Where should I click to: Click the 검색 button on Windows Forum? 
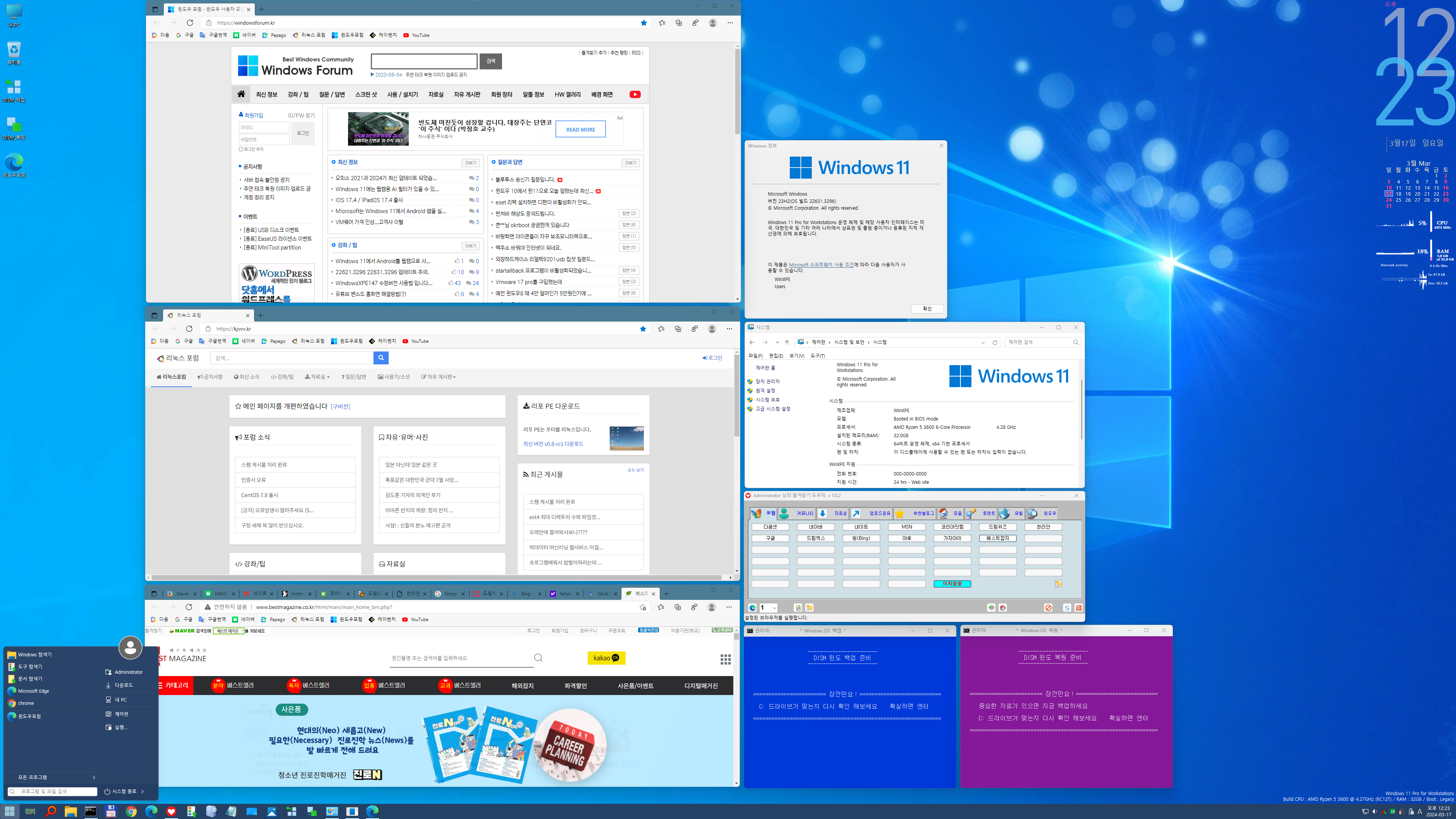coord(491,61)
